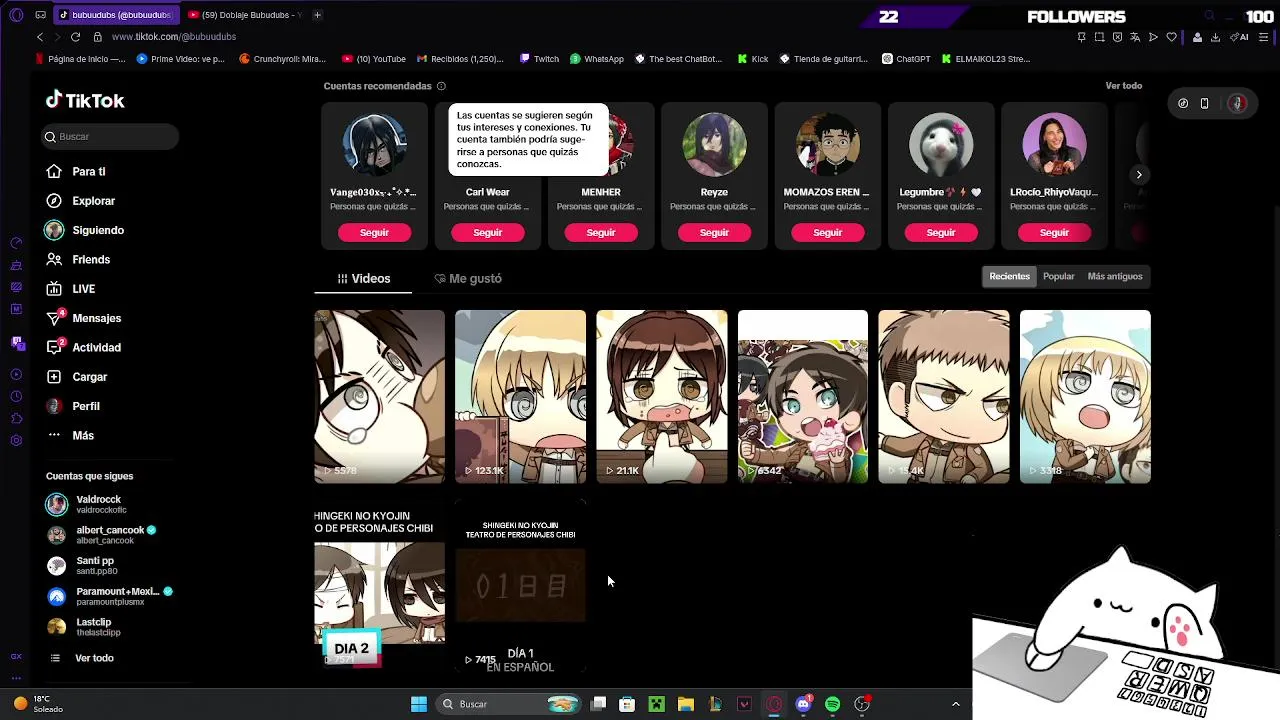Go back in the browser
The image size is (1280, 720).
pos(40,37)
